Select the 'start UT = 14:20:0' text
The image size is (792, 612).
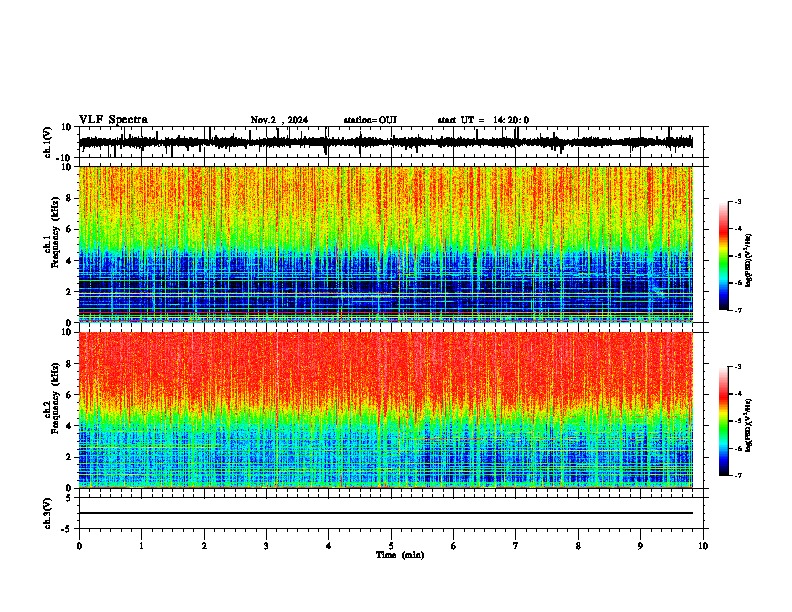(483, 120)
